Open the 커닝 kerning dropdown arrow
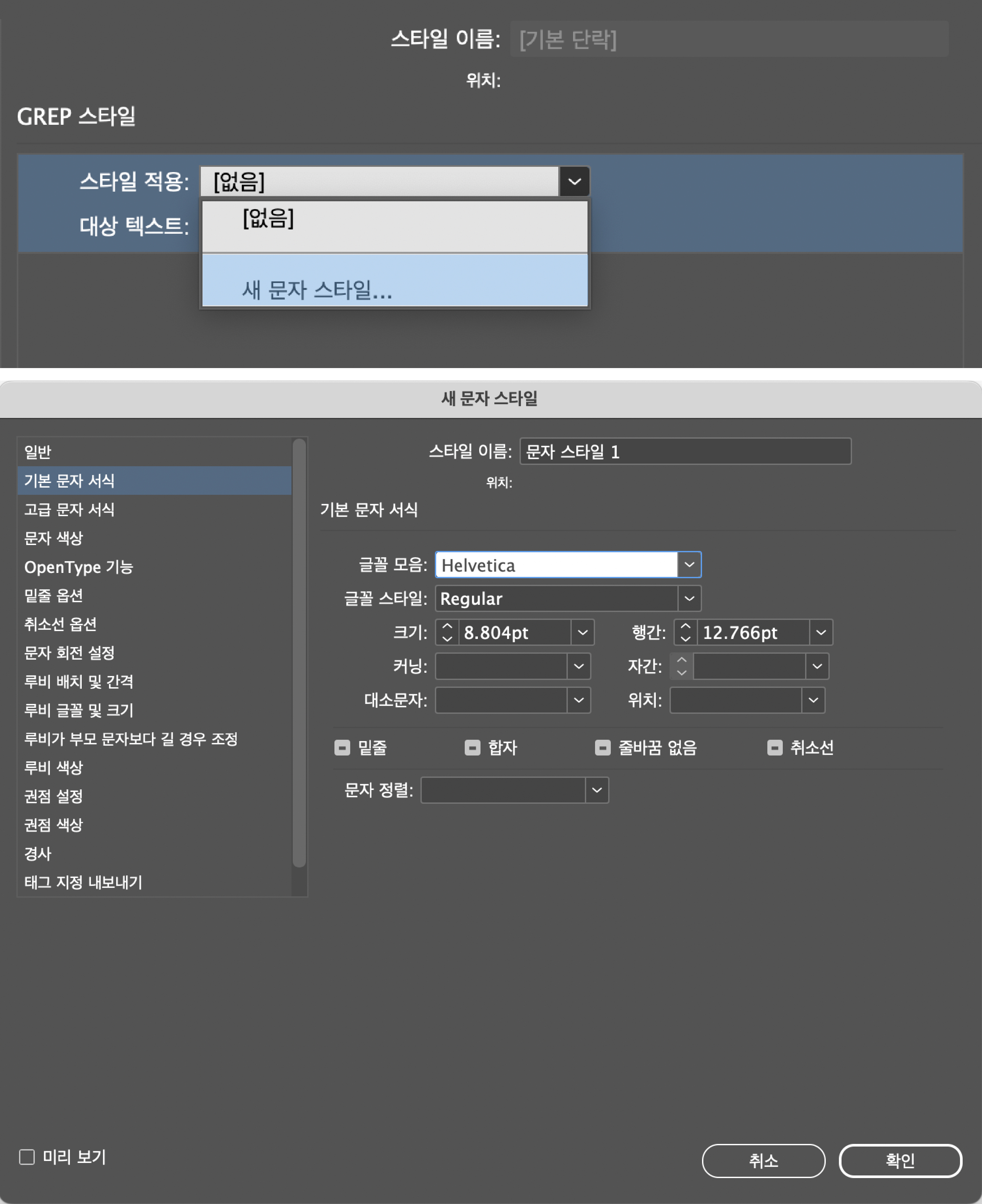 579,667
